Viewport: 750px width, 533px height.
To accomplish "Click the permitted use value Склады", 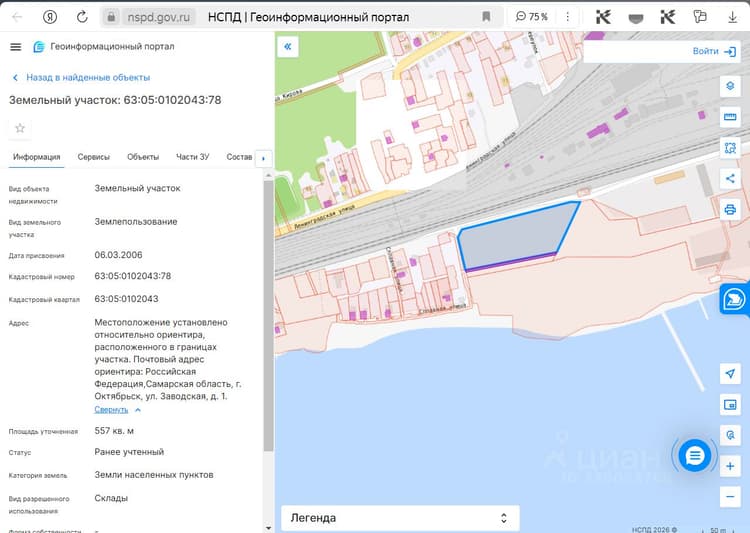I will coord(111,498).
